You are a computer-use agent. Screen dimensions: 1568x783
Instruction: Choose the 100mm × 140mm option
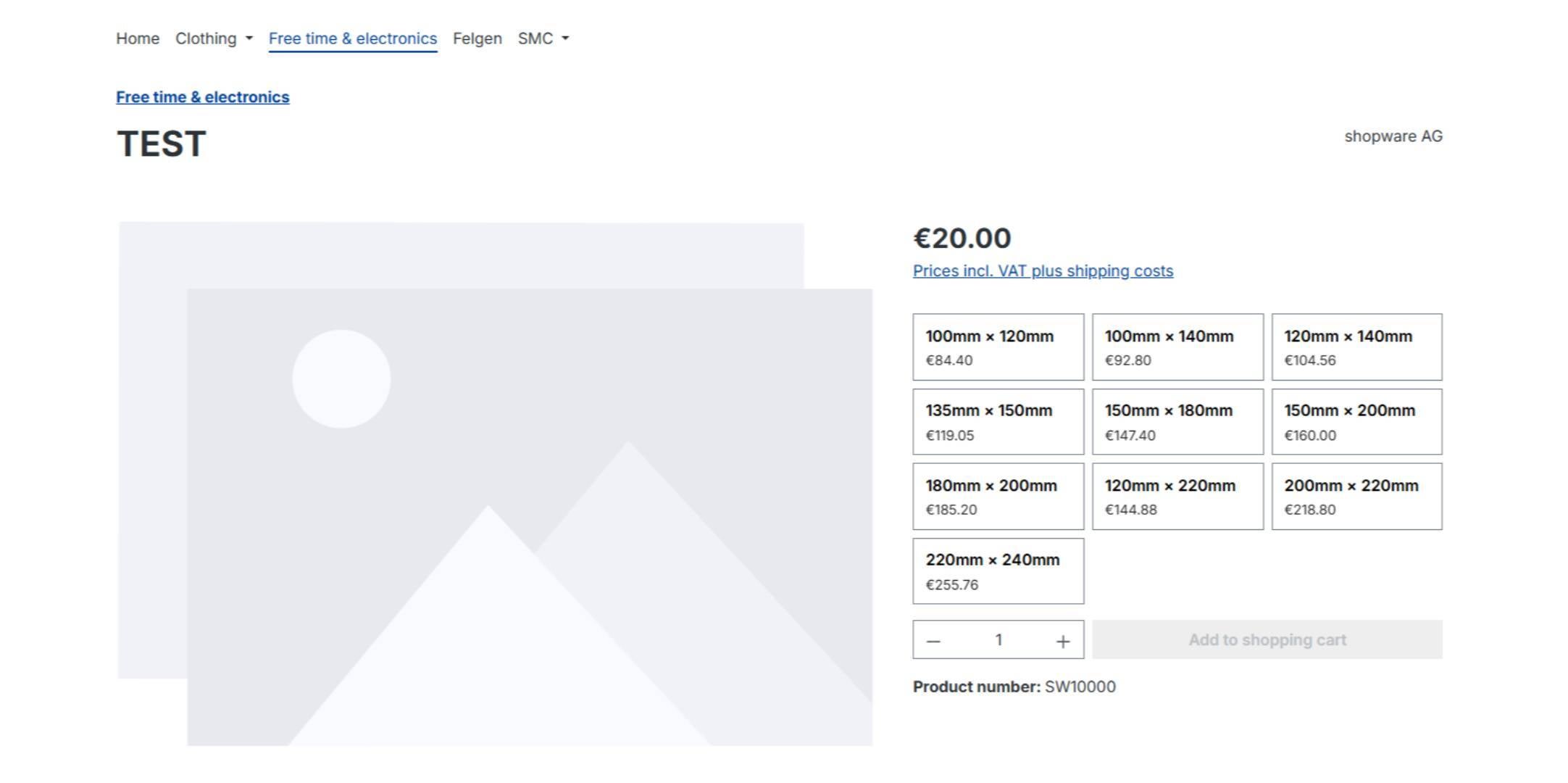(1178, 347)
